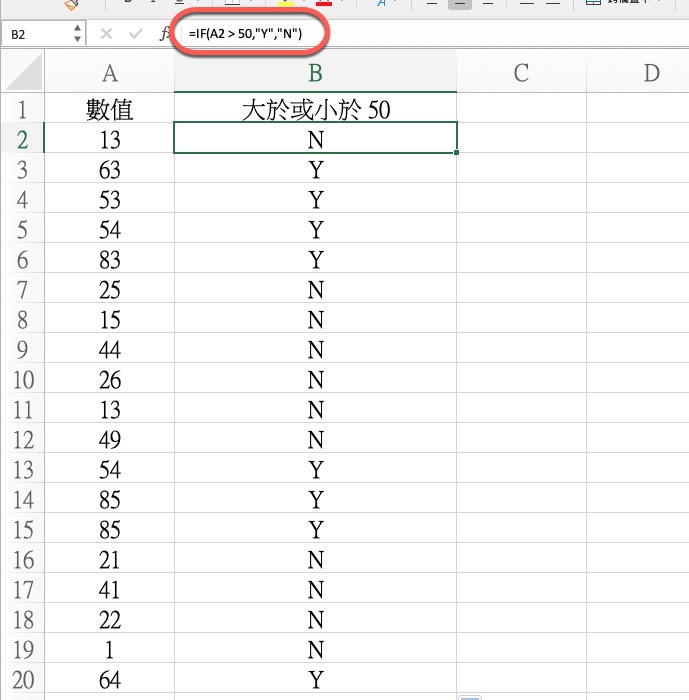Click the header cell '數值'
This screenshot has width=689, height=700.
pyautogui.click(x=109, y=109)
